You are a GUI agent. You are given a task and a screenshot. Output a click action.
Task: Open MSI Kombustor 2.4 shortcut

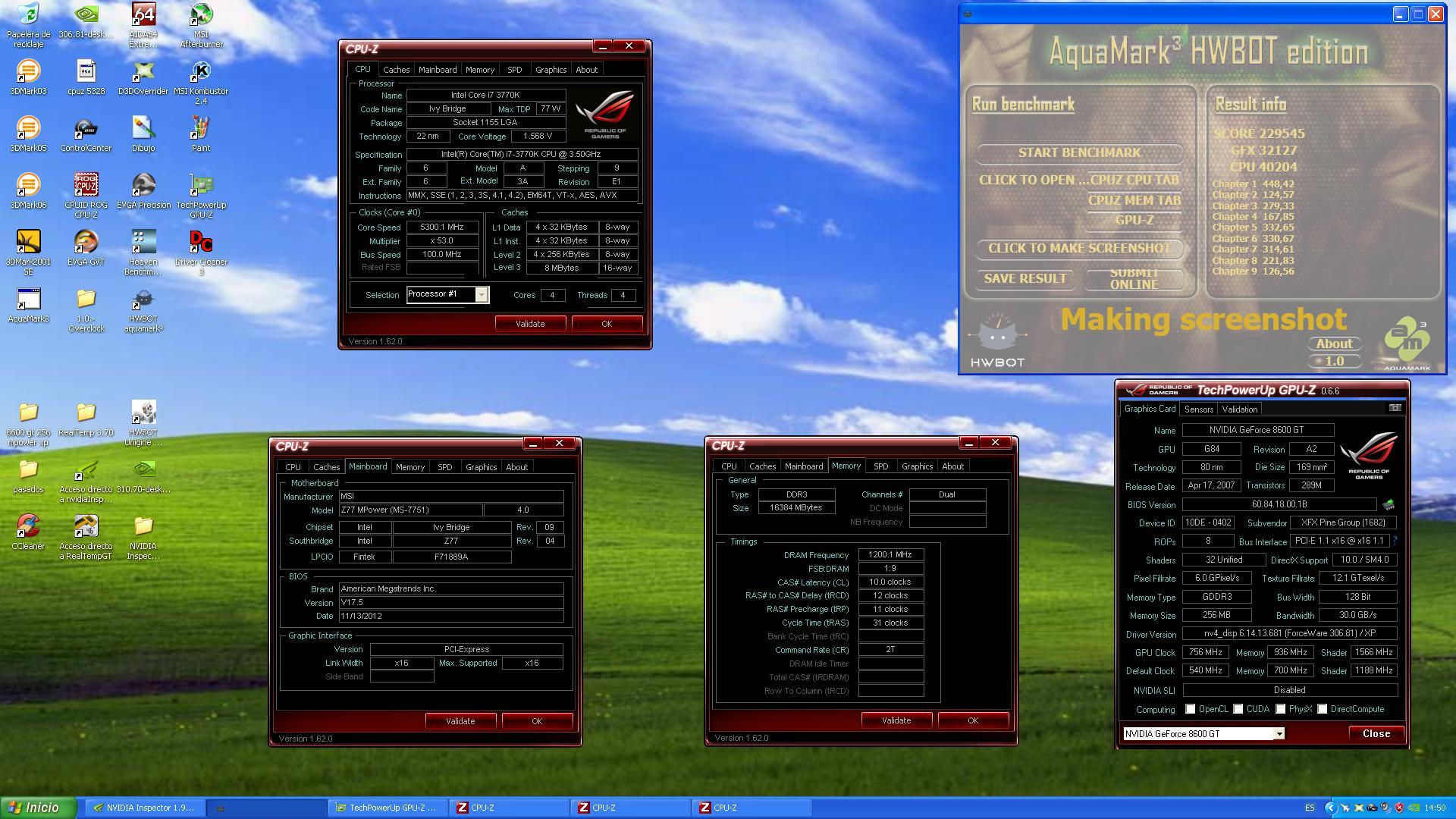(201, 82)
